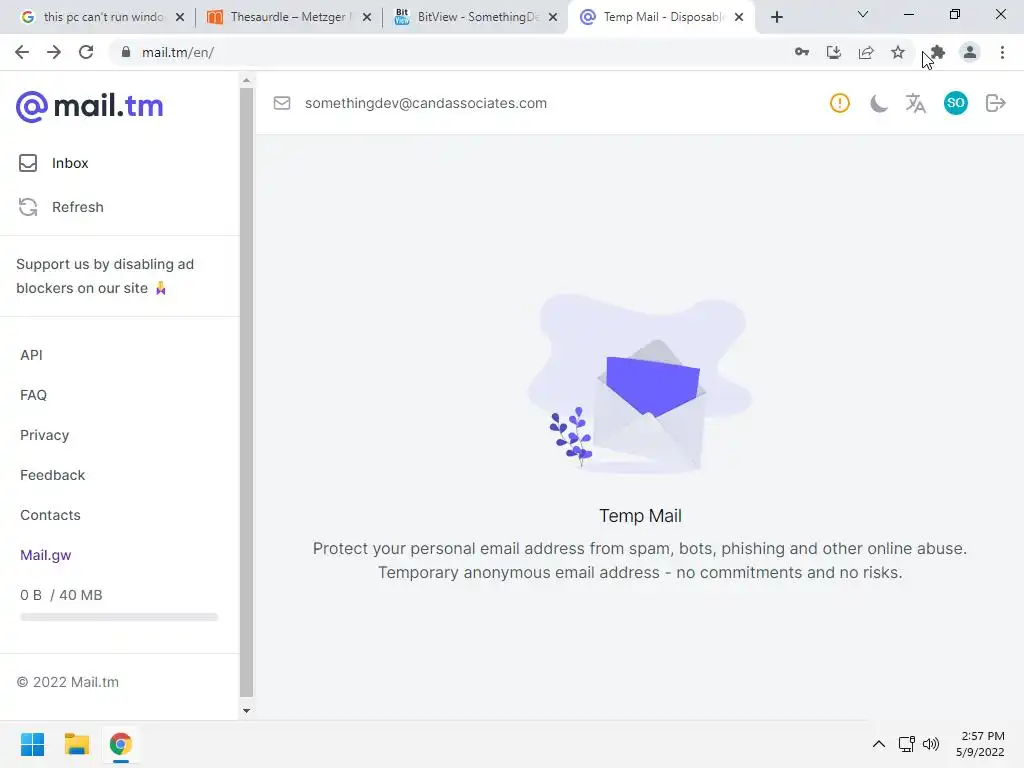This screenshot has height=768, width=1024.
Task: Toggle dark mode with the moon icon
Action: (878, 103)
